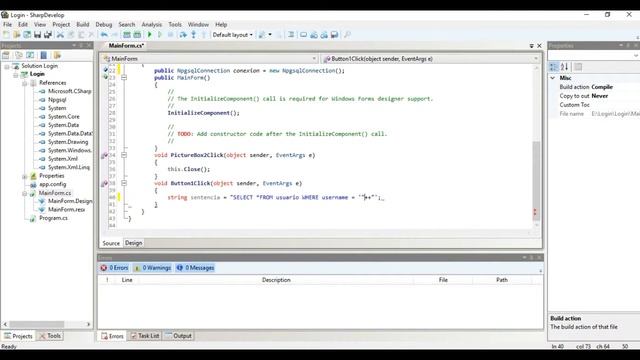This screenshot has height=360, width=640.
Task: Click the Open File toolbar icon
Action: (17, 35)
